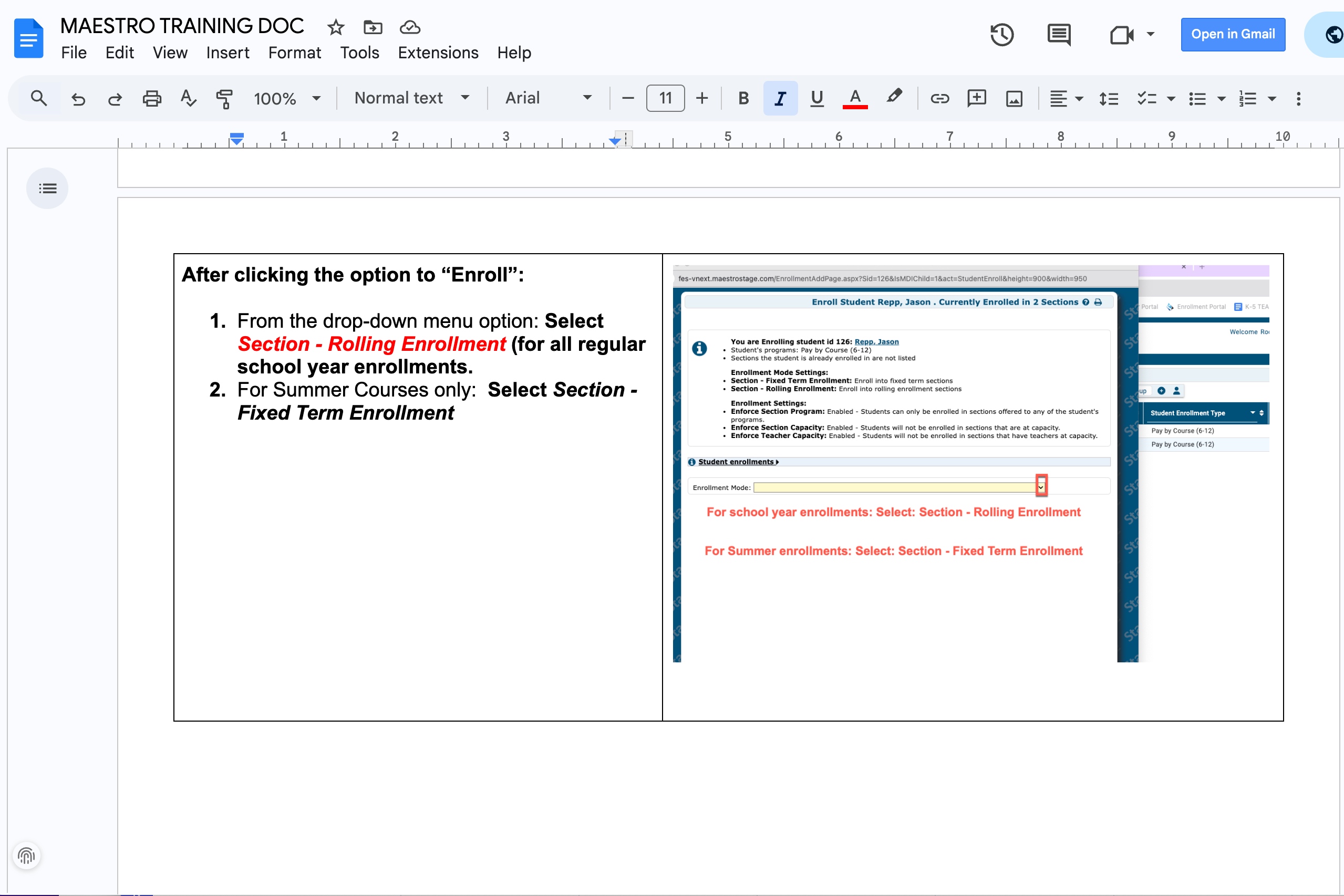The height and width of the screenshot is (896, 1344).
Task: Toggle bold formatting
Action: [742, 98]
